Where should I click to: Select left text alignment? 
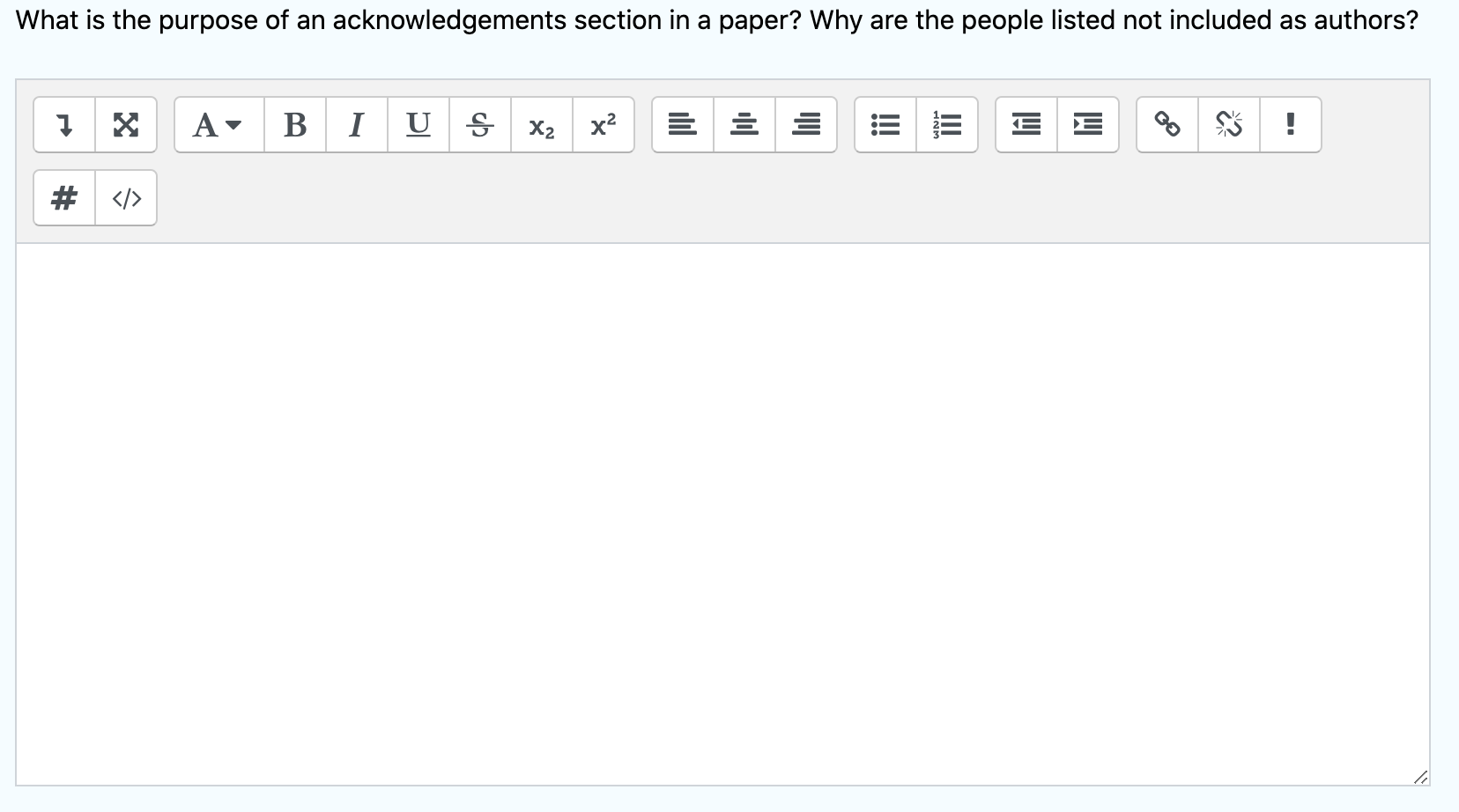coord(683,125)
